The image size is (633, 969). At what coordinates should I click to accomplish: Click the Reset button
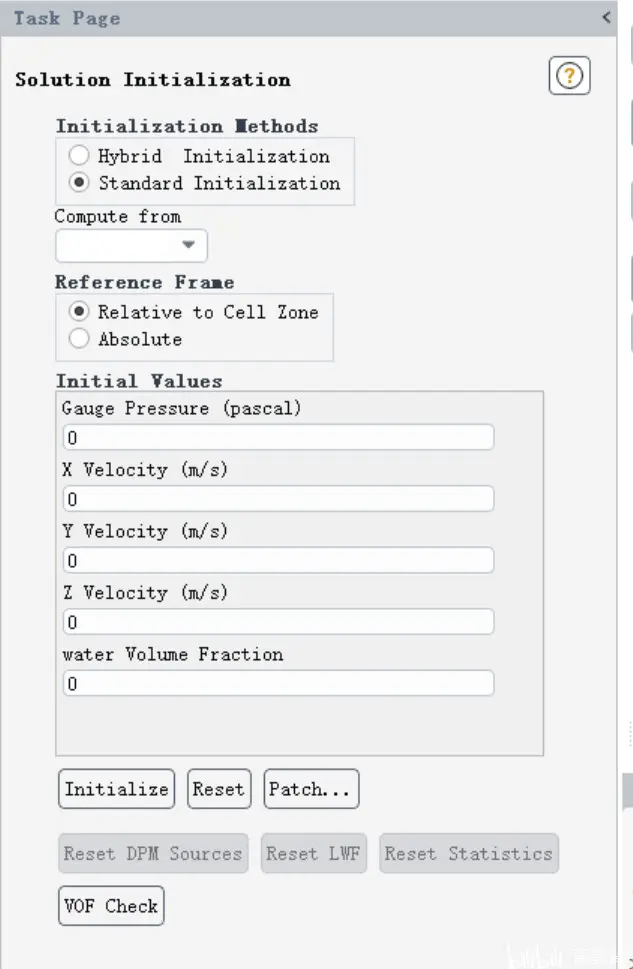pos(219,789)
